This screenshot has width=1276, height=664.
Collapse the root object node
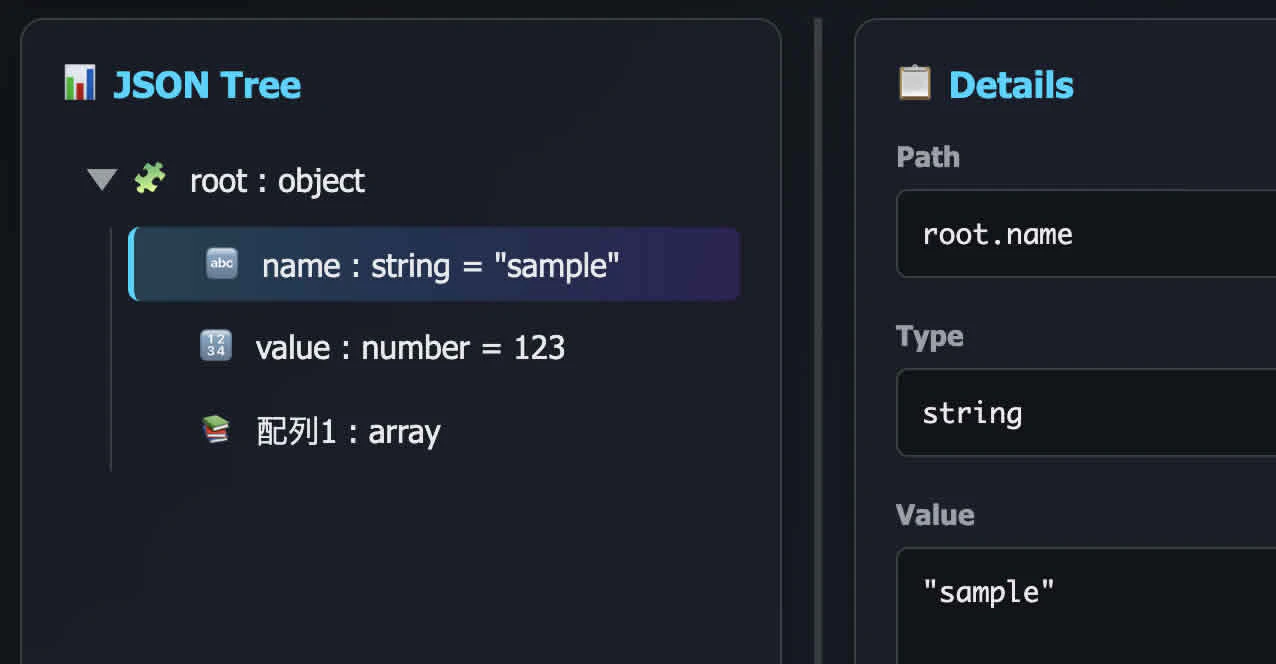[102, 181]
